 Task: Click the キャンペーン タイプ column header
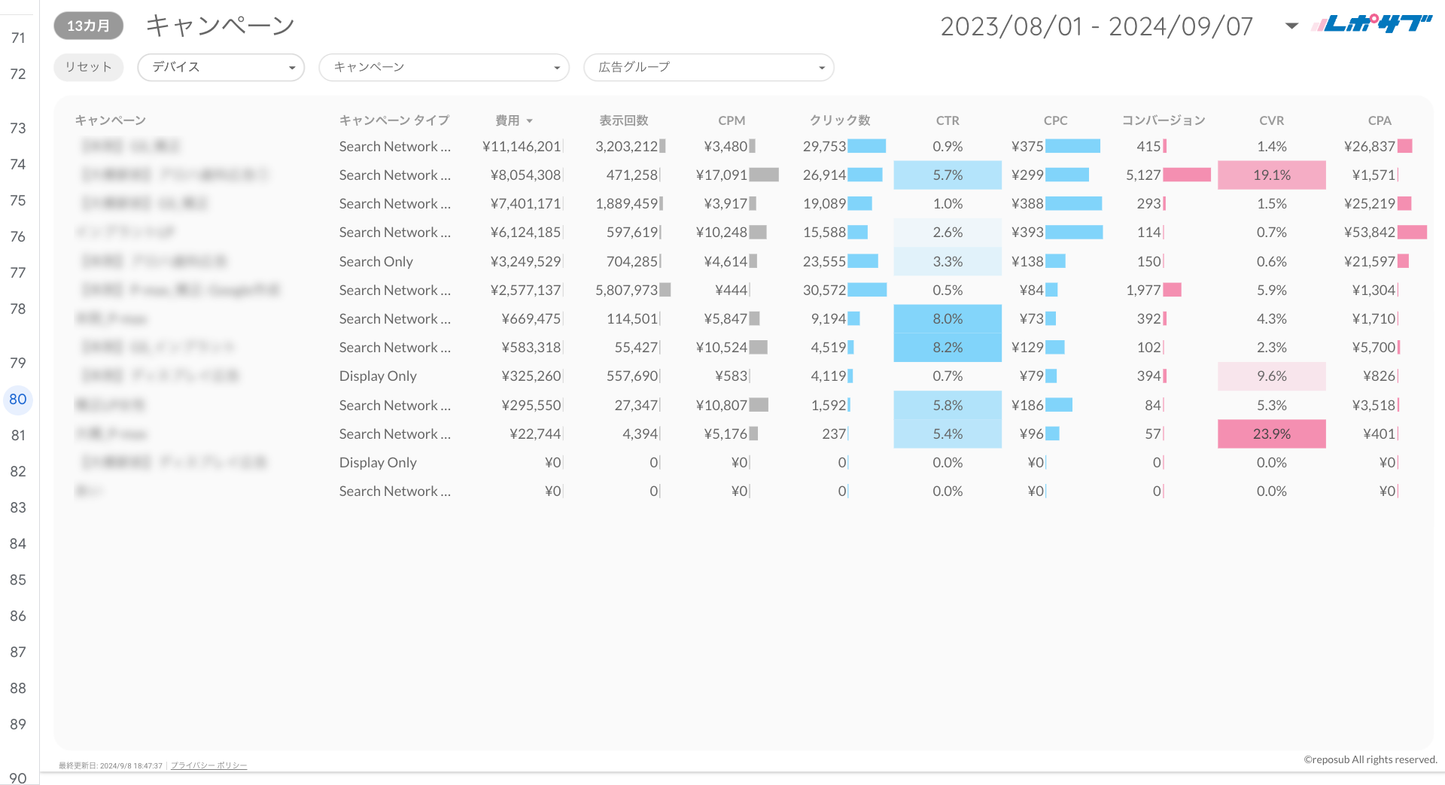click(394, 120)
